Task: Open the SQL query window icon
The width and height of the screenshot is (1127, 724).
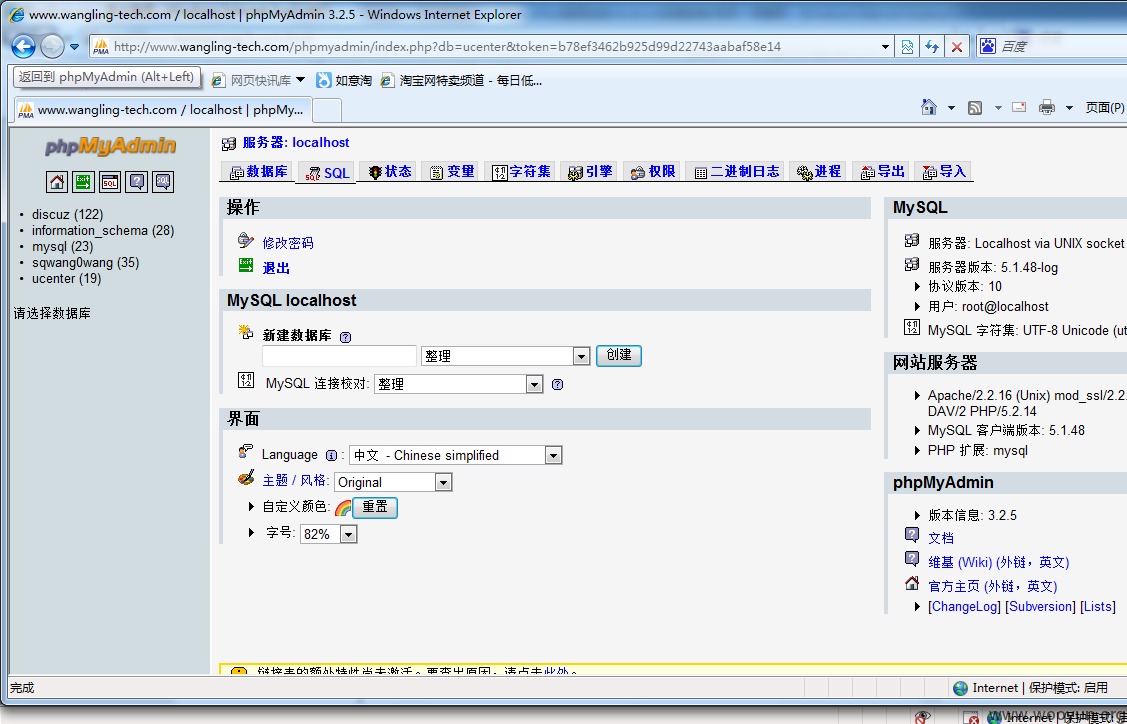Action: point(110,182)
